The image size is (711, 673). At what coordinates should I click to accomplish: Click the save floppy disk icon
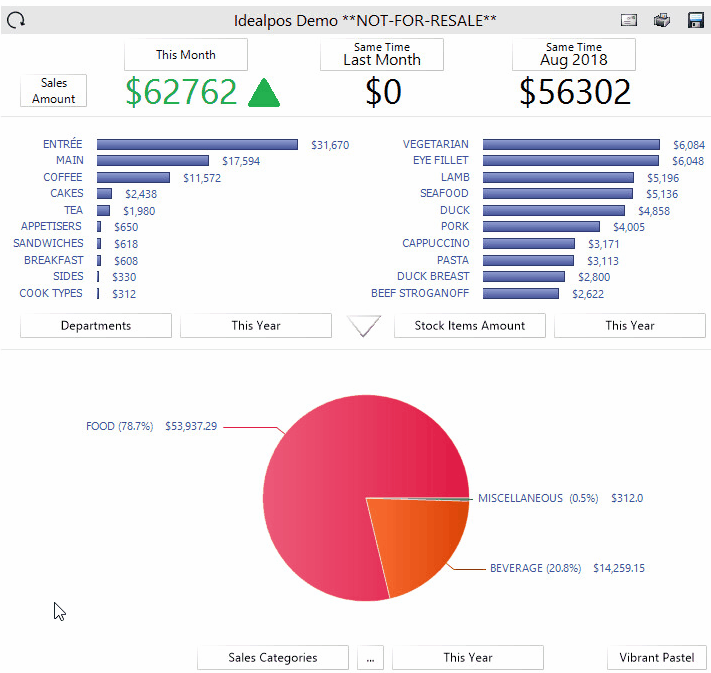[x=695, y=20]
